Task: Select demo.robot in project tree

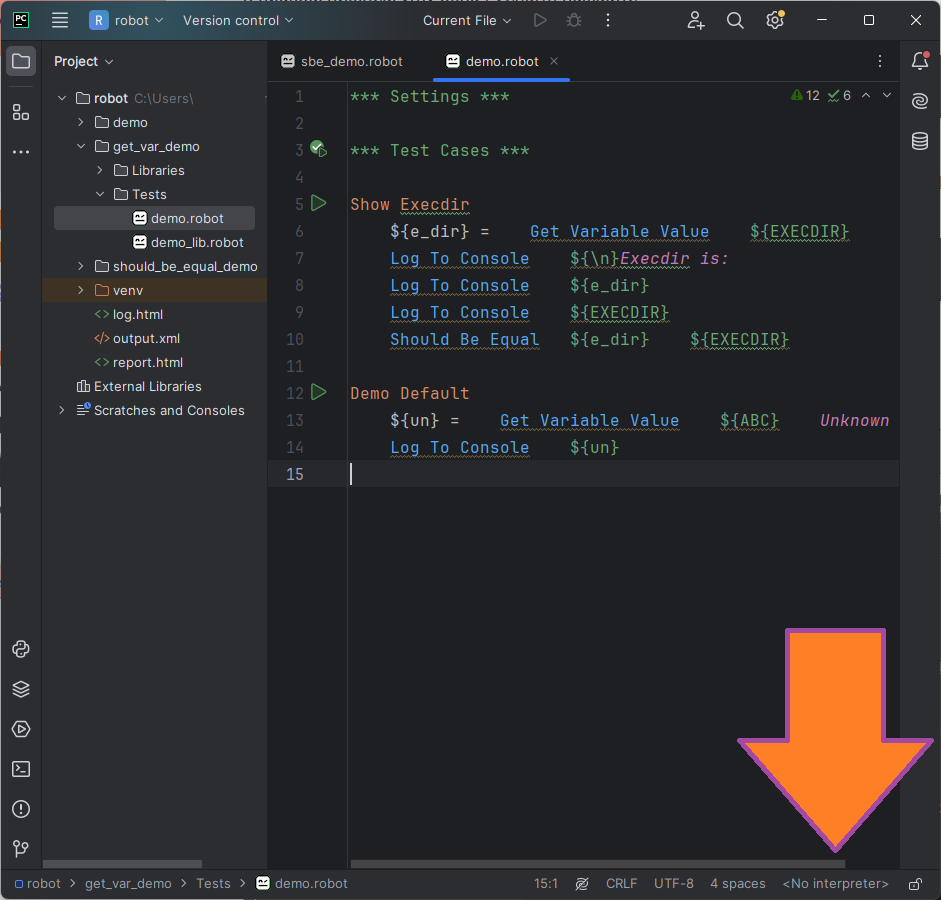Action: 154,218
